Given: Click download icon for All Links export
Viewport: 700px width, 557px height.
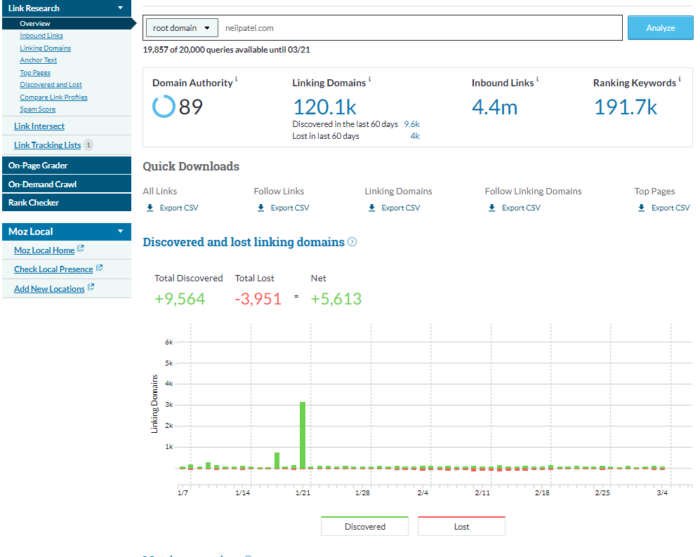Looking at the screenshot, I should point(149,208).
